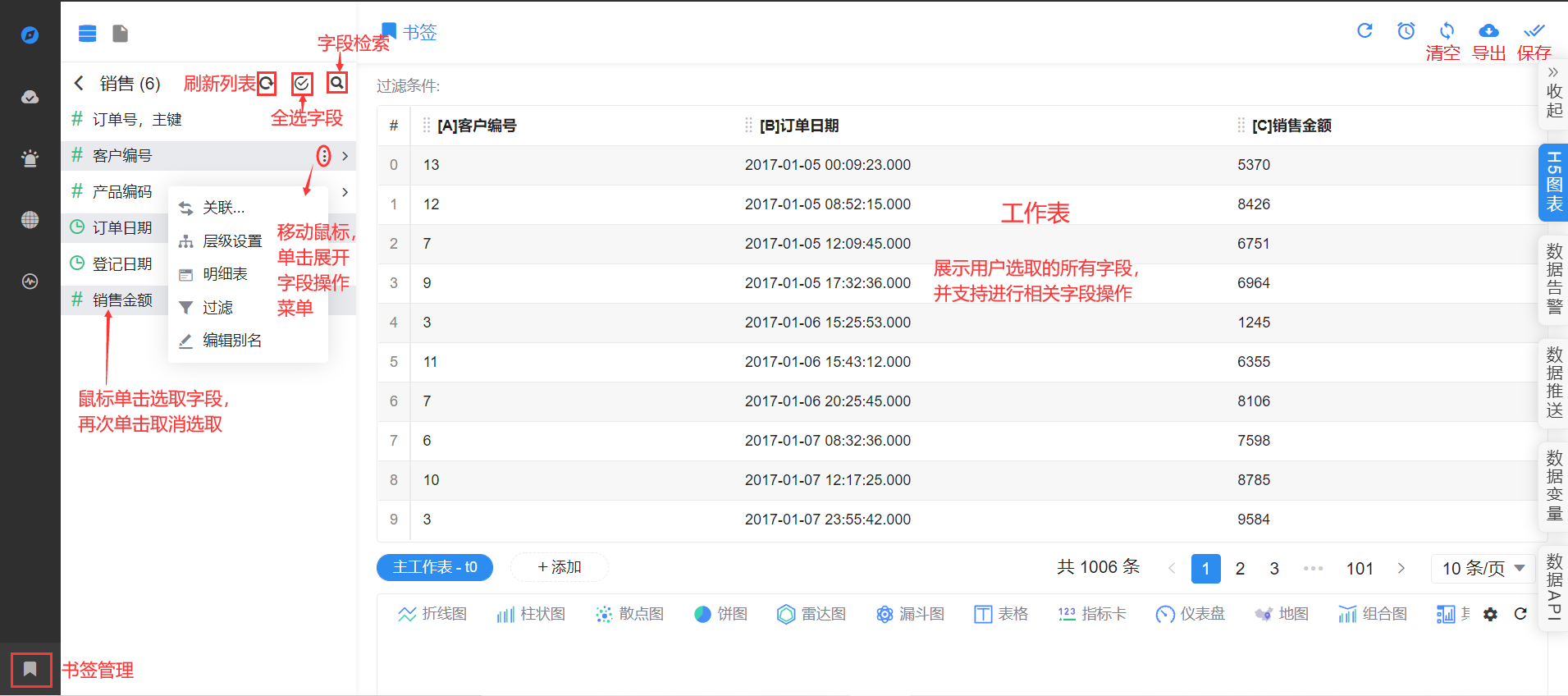This screenshot has height=696, width=1568.
Task: Open the 10 条/页 page size dropdown
Action: click(1483, 568)
